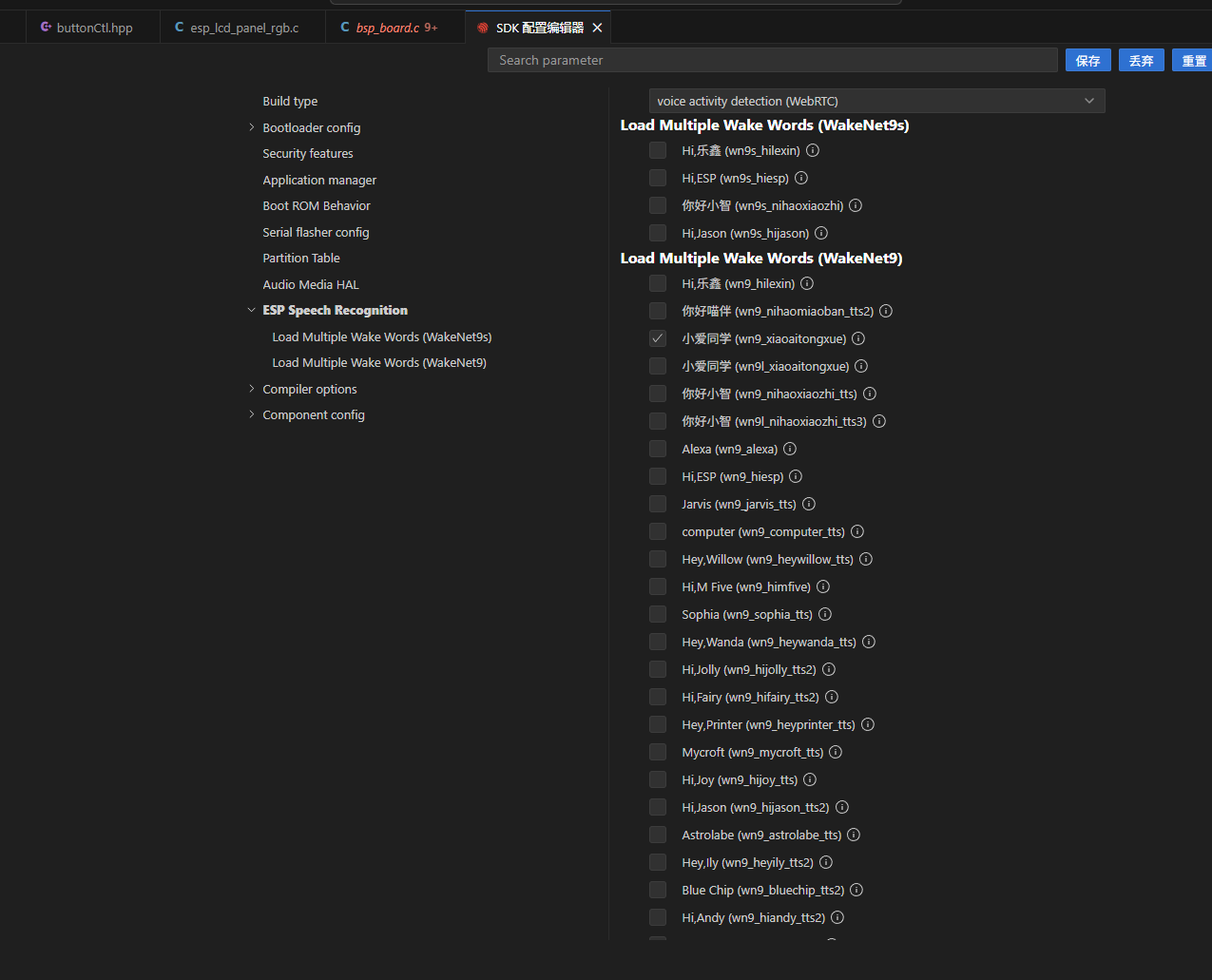
Task: Check the Hi,Jason (wn9s_hijason) checkbox
Action: point(658,233)
